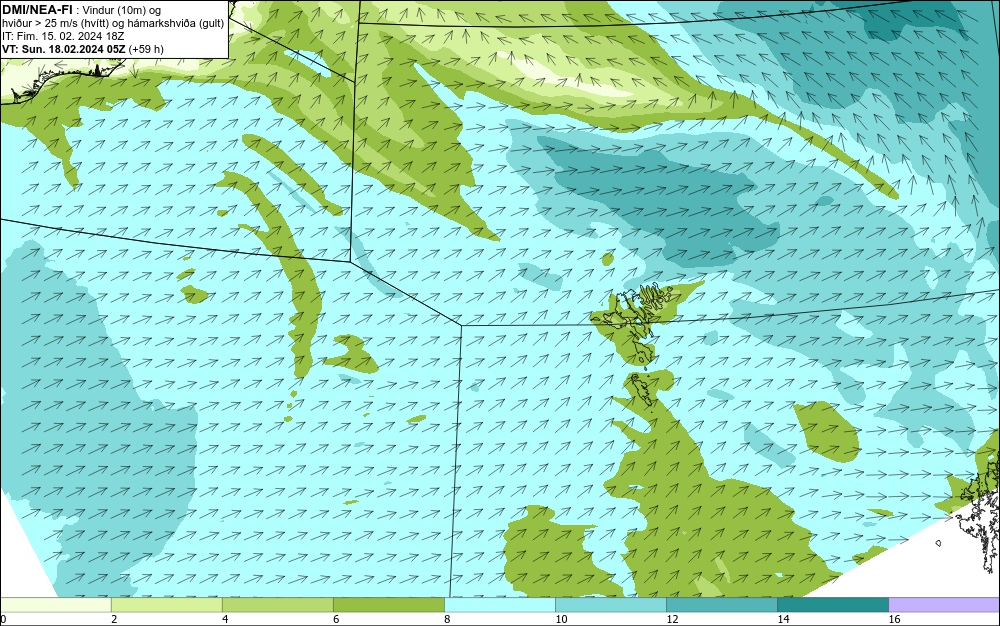1000x626 pixels.
Task: Click the legend scale label '12'
Action: [672, 619]
